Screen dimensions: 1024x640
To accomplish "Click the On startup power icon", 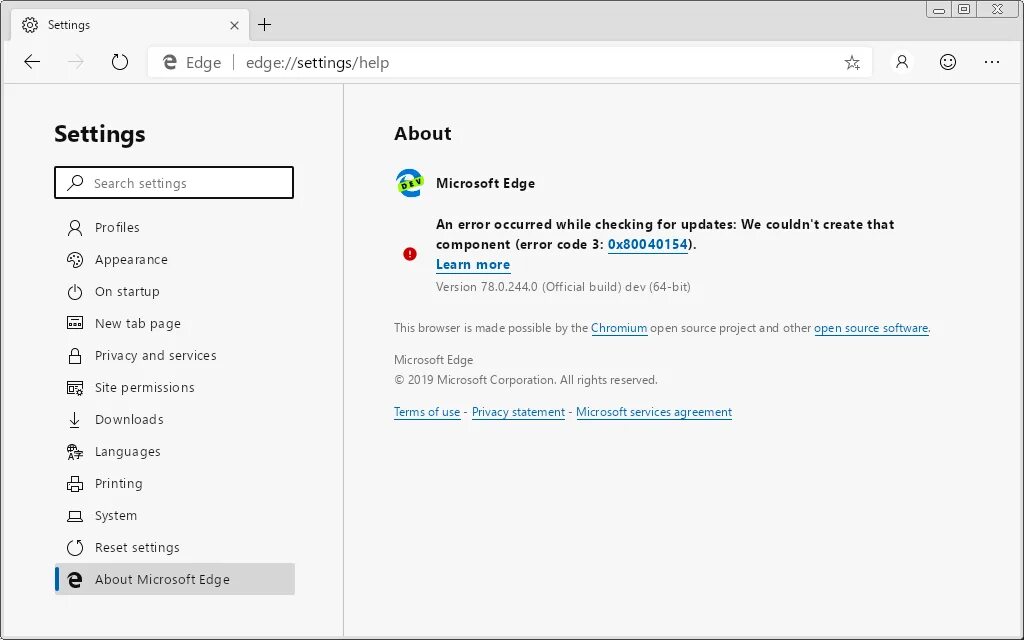I will (x=75, y=291).
